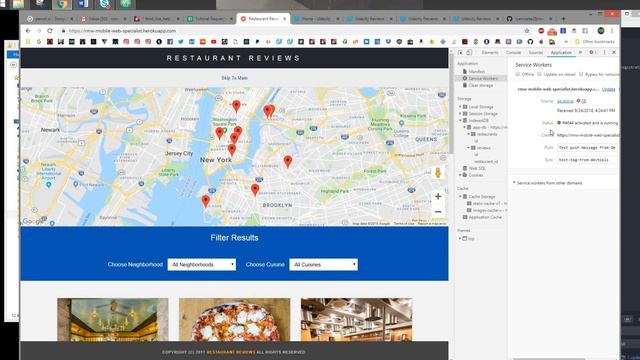Click the Facebook bookmark icon
This screenshot has height=360, width=640.
(x=170, y=42)
